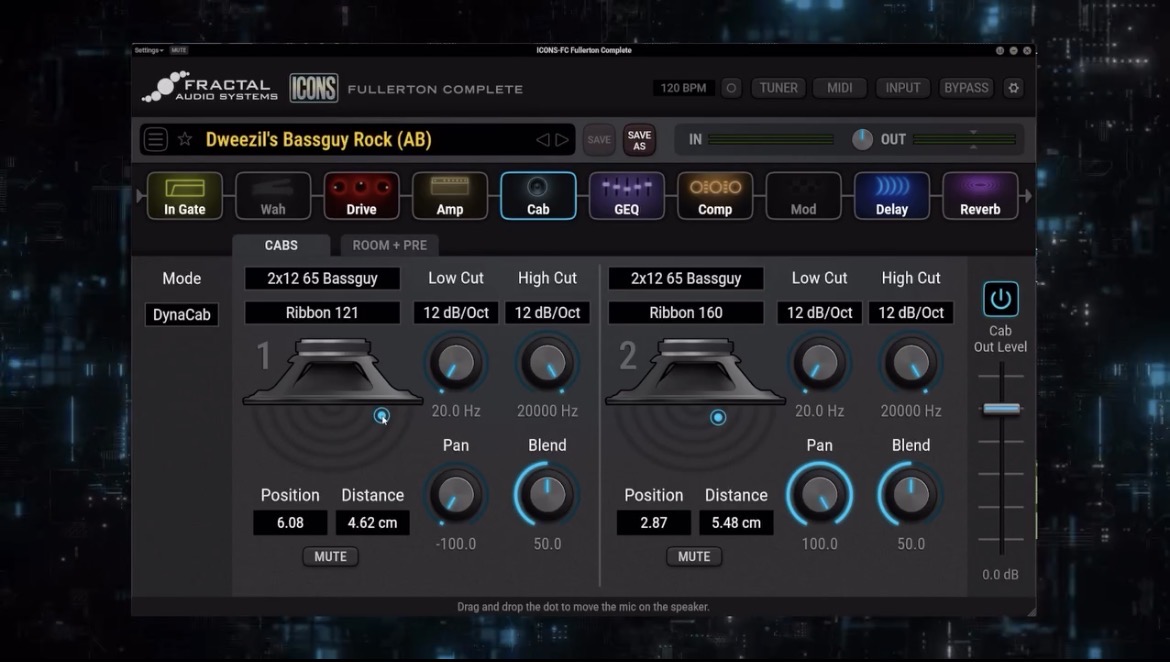Open the TUNER
Image resolution: width=1170 pixels, height=662 pixels.
778,88
